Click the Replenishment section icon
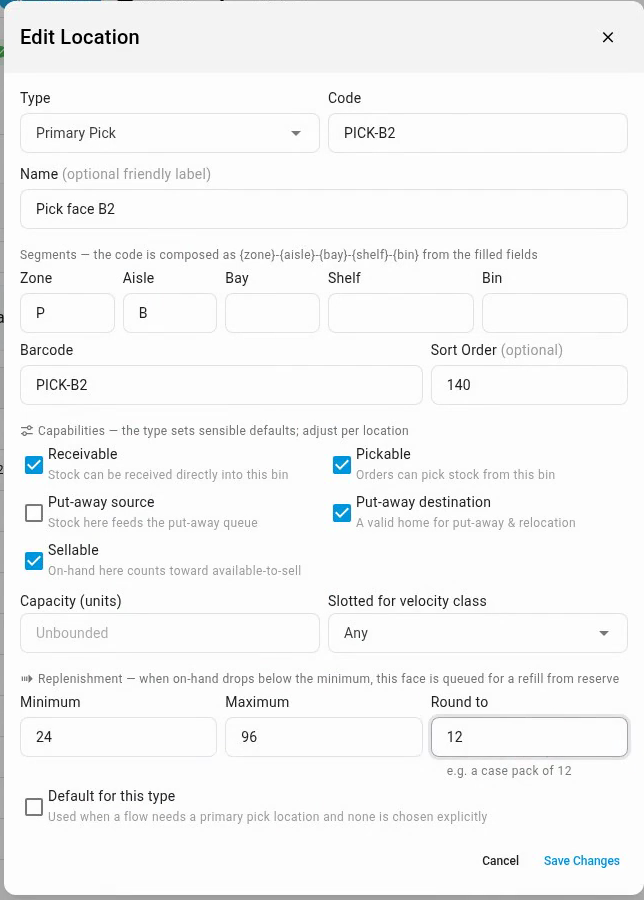The width and height of the screenshot is (644, 900). [x=27, y=678]
